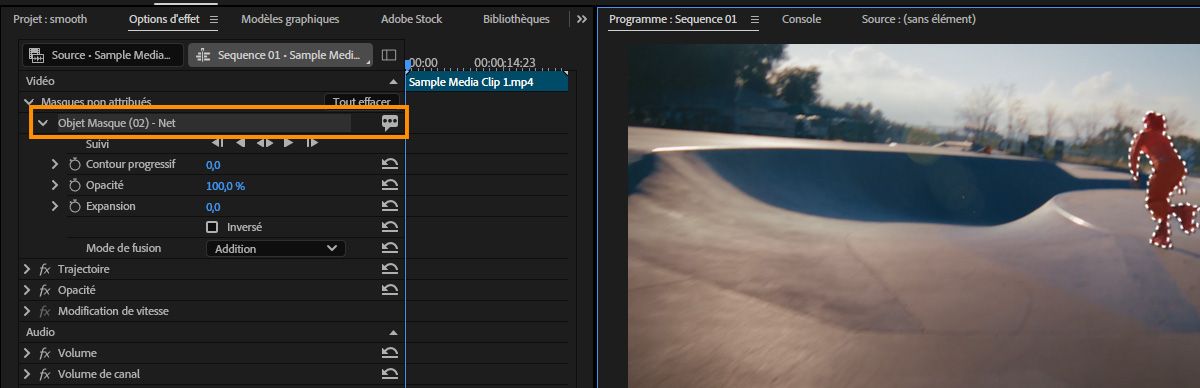Select Objet Masque (02) - Net label
The width and height of the screenshot is (1200, 388).
point(117,123)
